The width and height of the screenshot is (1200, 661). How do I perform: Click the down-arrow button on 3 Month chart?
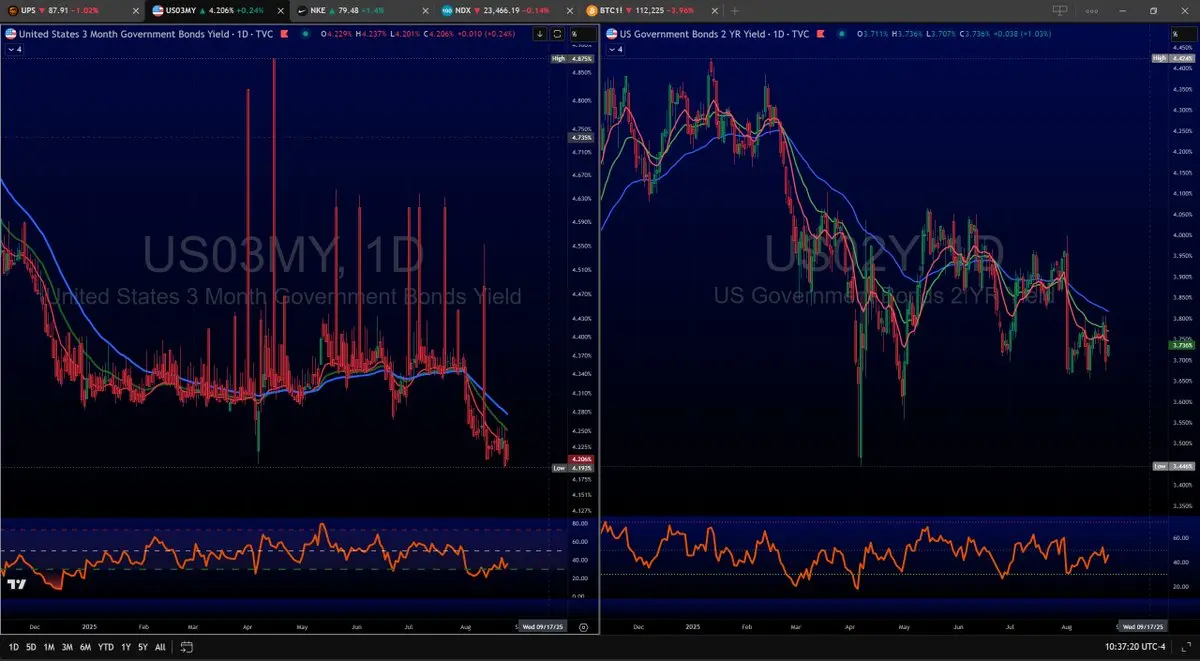click(x=540, y=33)
